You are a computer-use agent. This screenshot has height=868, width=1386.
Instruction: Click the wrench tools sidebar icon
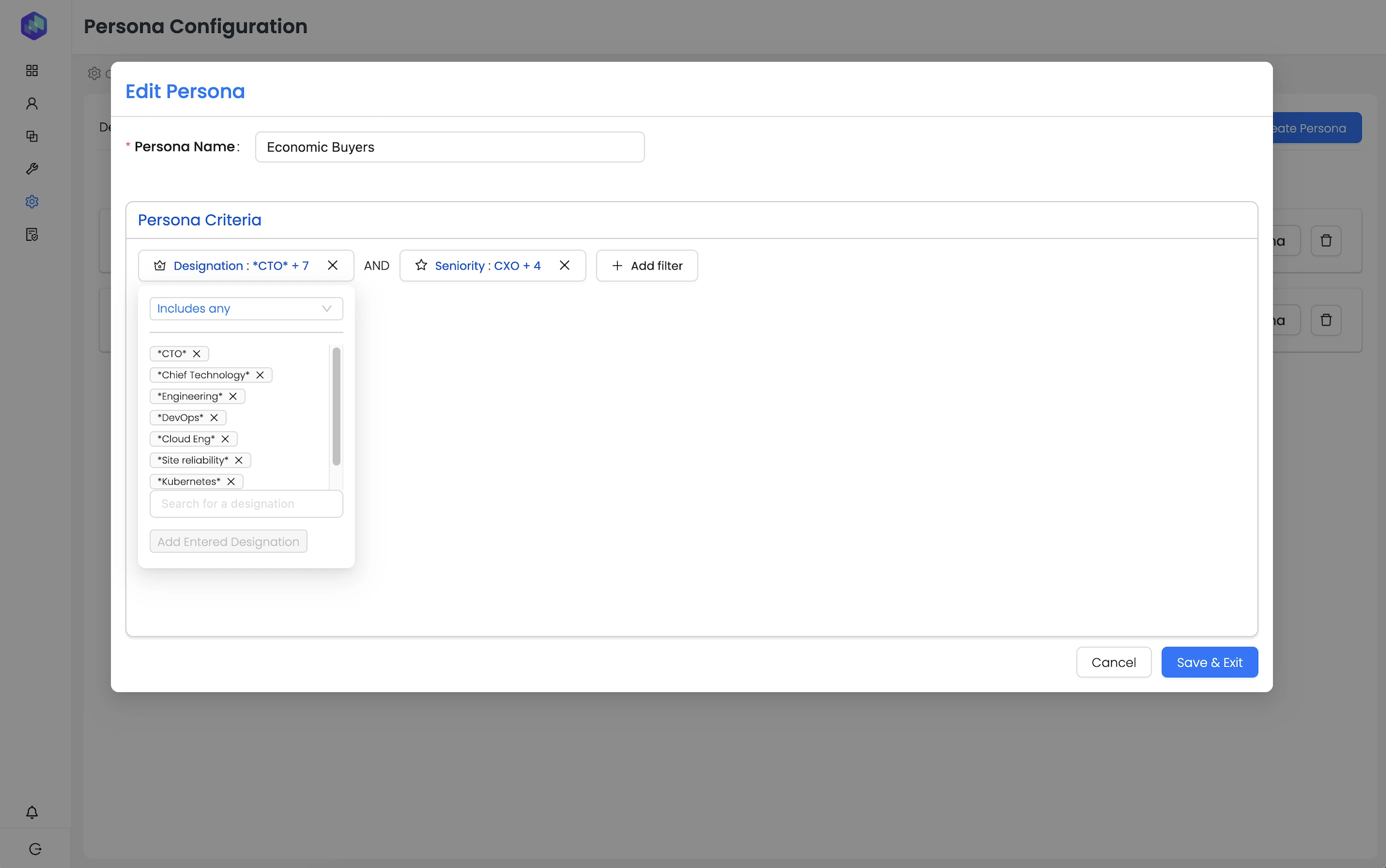[32, 169]
